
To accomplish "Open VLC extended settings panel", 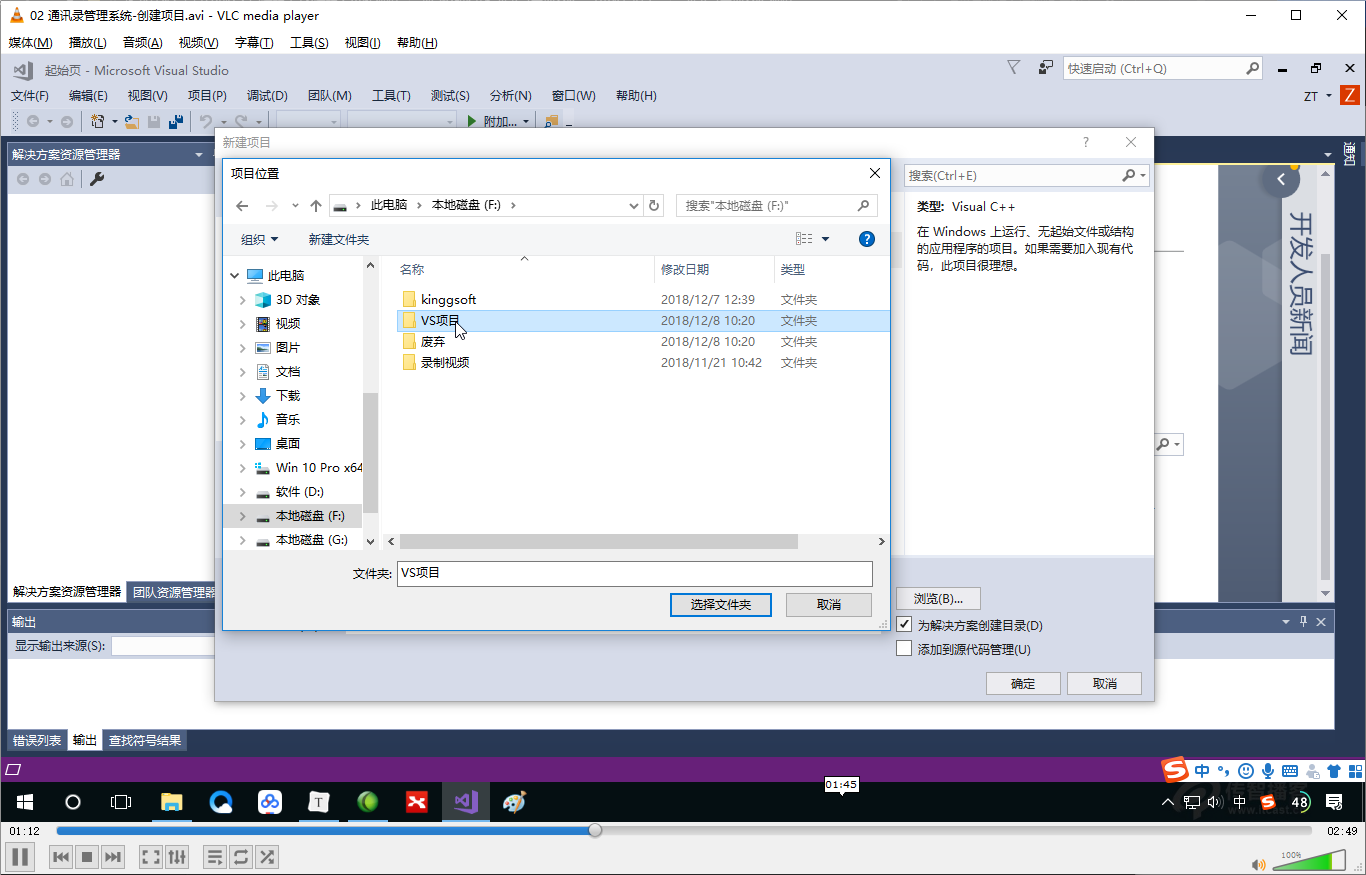I will tap(177, 857).
